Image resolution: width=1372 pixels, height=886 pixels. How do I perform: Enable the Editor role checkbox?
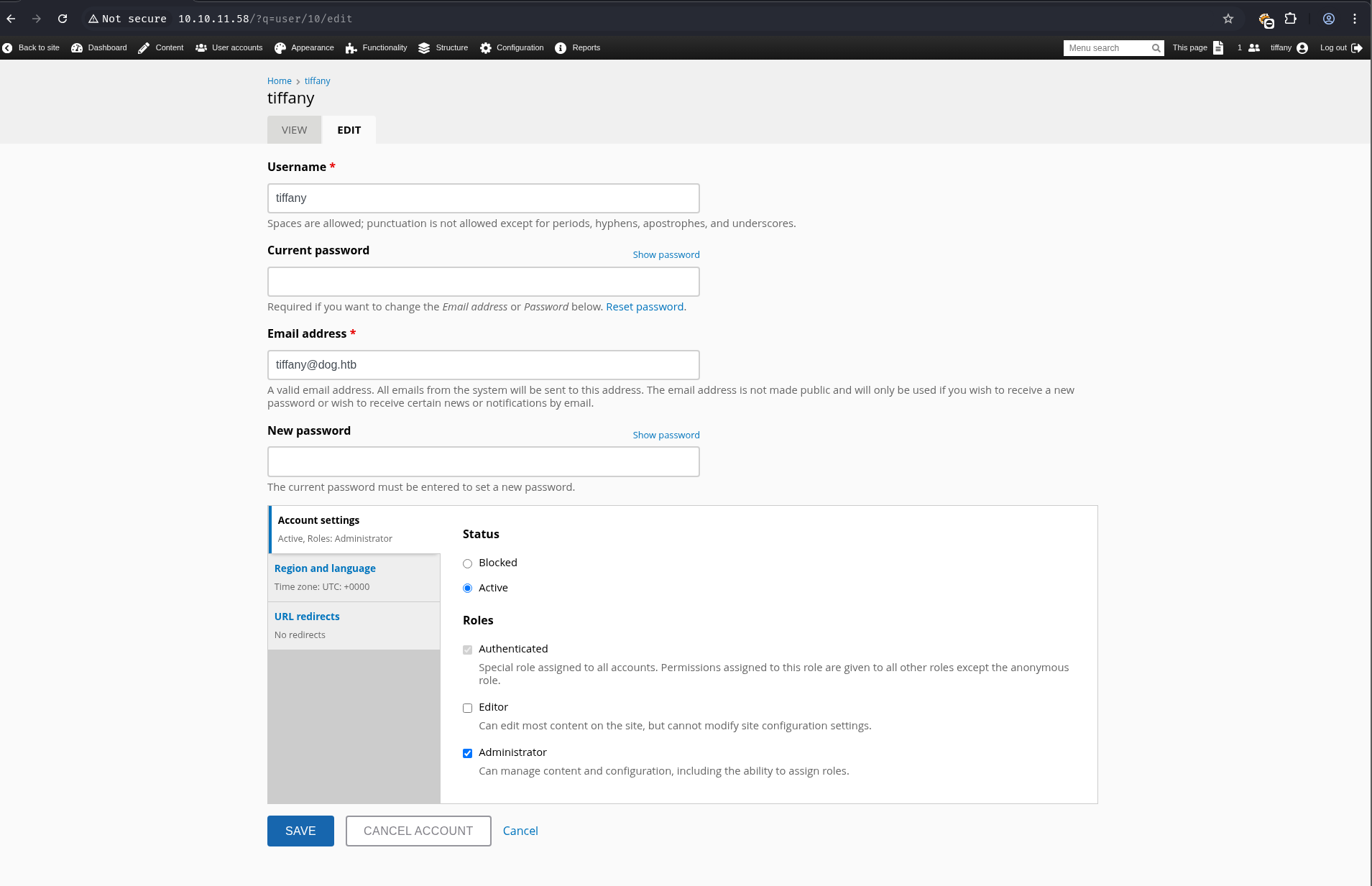467,708
